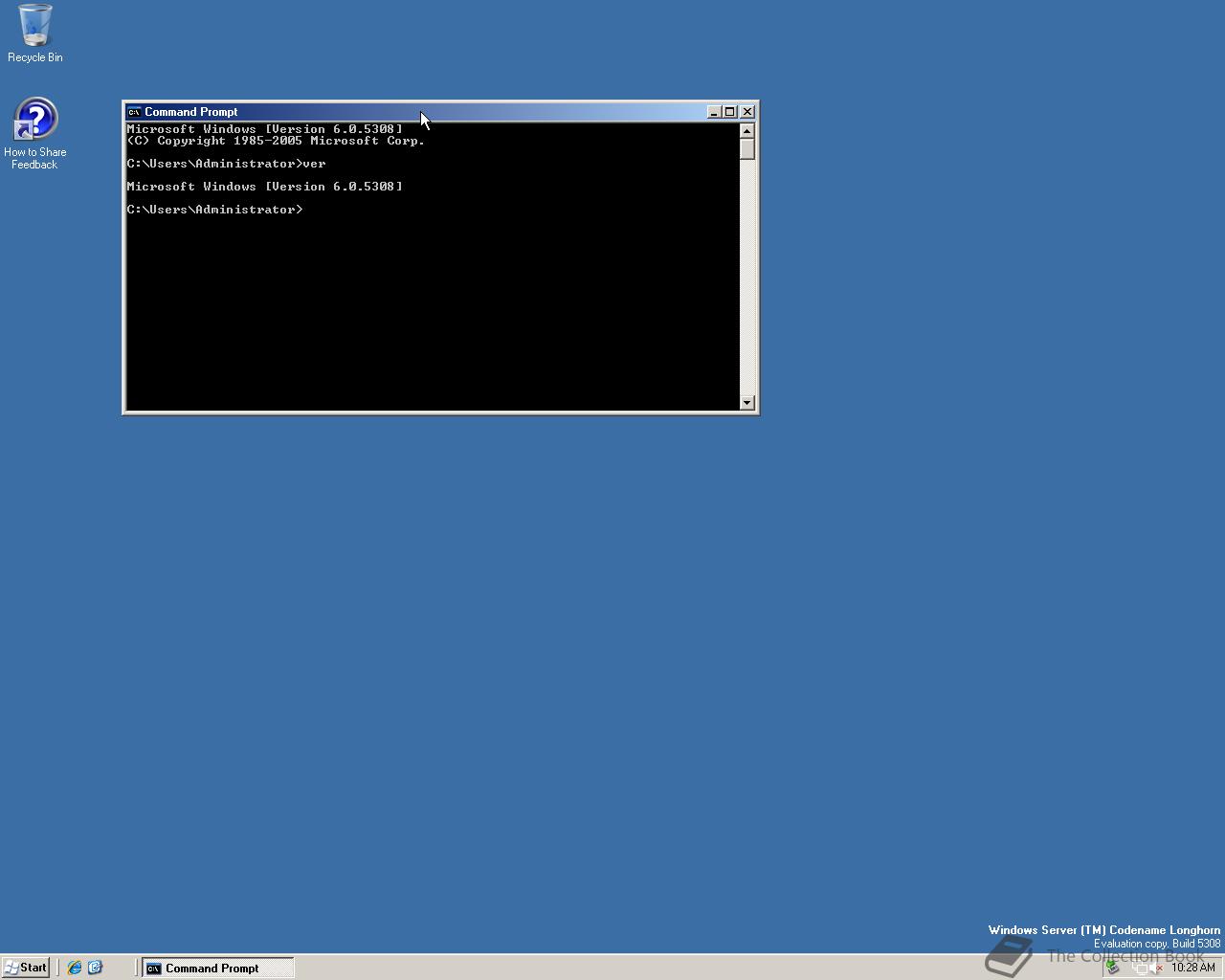Open the Start menu
Viewport: 1225px width, 980px height.
coord(26,968)
